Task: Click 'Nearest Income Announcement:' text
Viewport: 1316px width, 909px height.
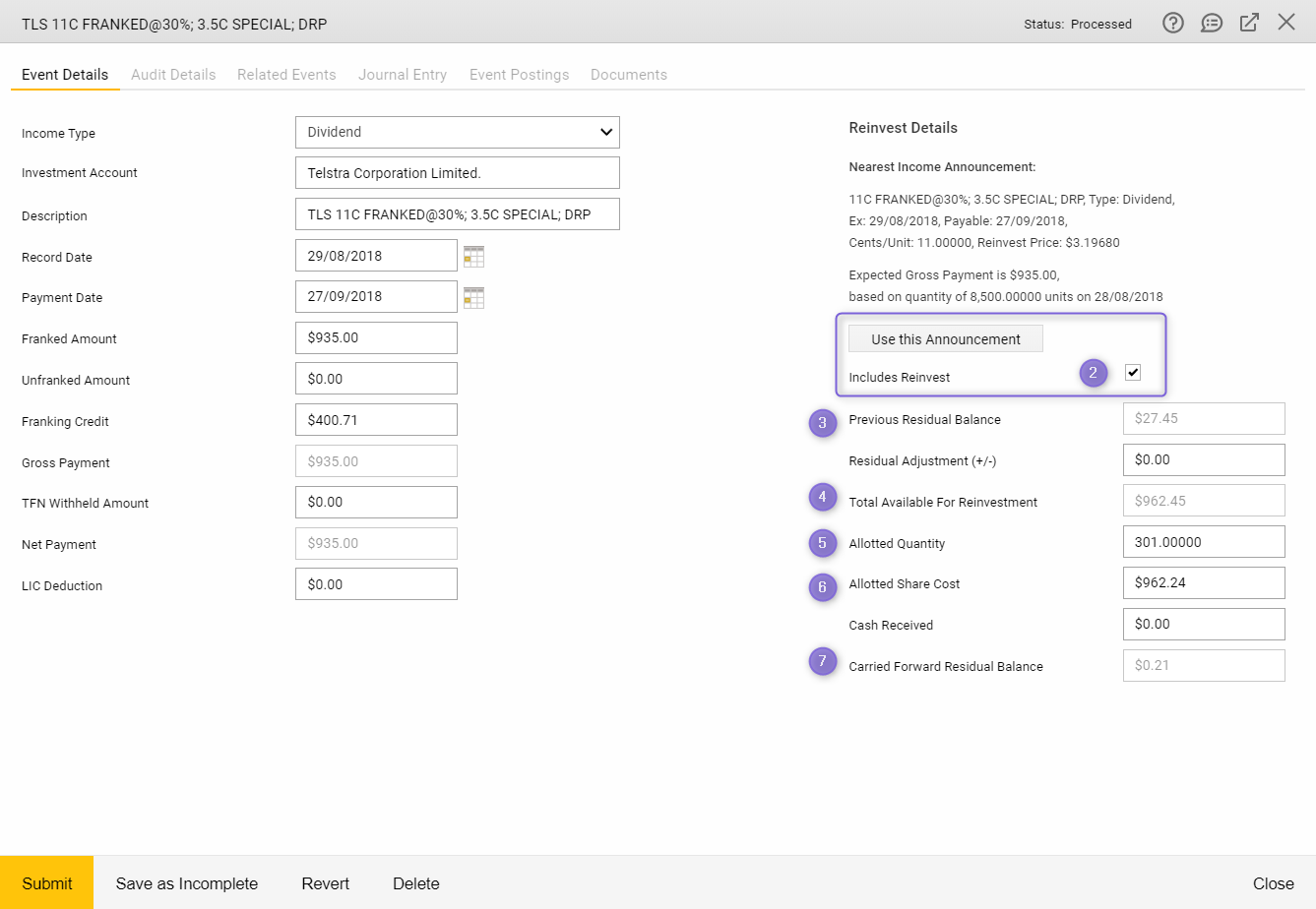Action: click(x=942, y=167)
